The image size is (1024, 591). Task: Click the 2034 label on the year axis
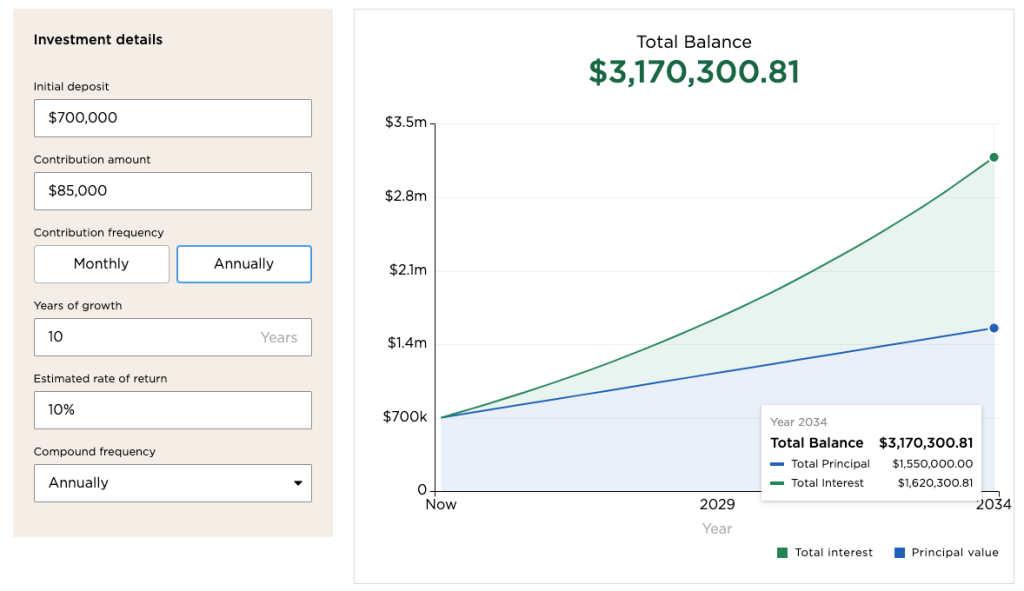(x=995, y=505)
